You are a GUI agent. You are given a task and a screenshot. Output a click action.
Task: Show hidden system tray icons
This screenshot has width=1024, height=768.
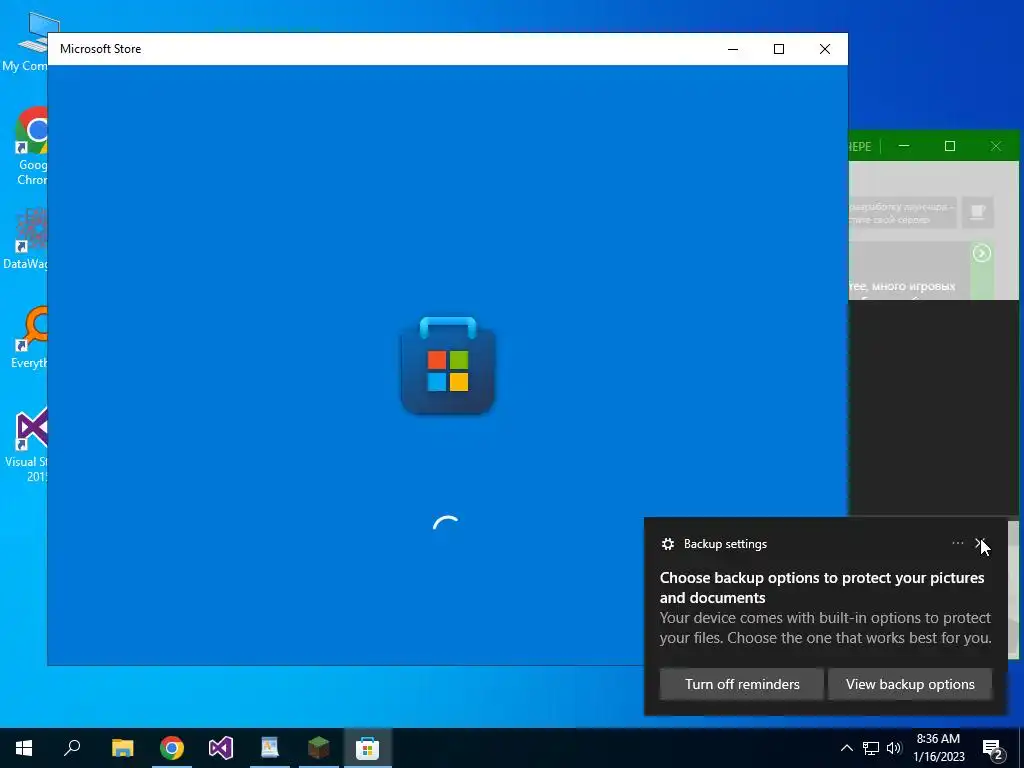coord(846,748)
